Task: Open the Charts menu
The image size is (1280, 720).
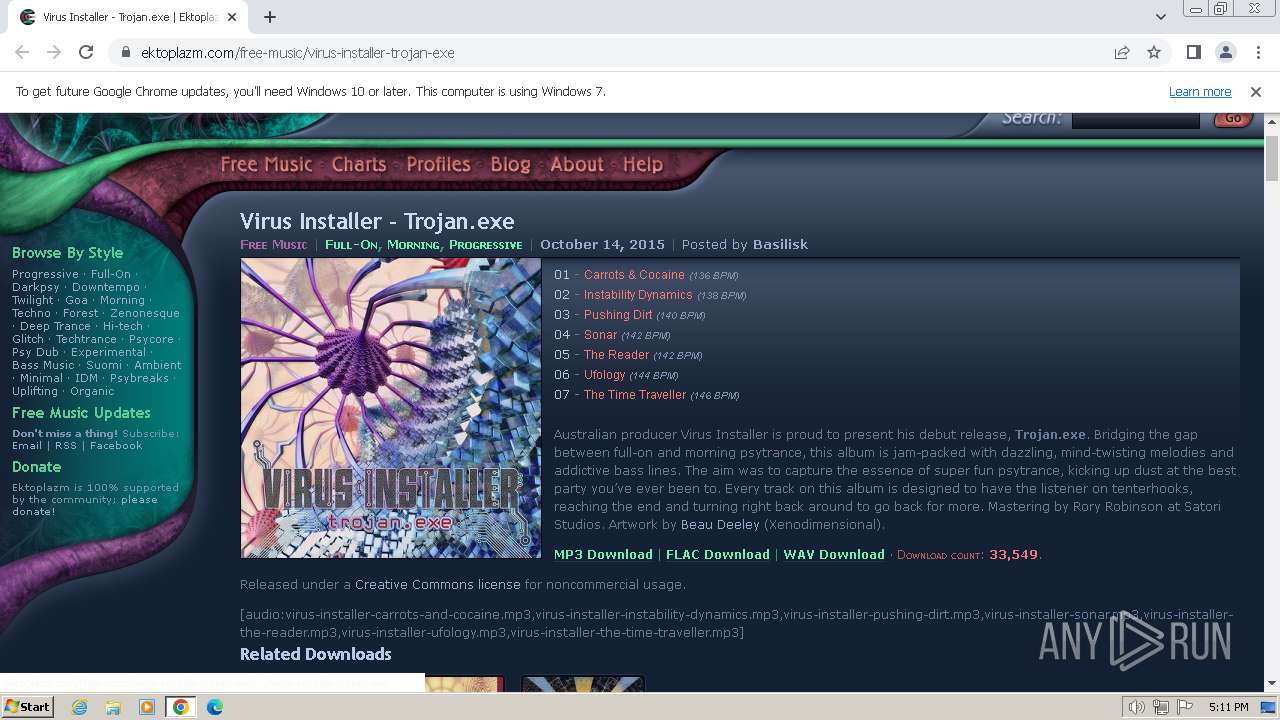Action: pyautogui.click(x=359, y=164)
